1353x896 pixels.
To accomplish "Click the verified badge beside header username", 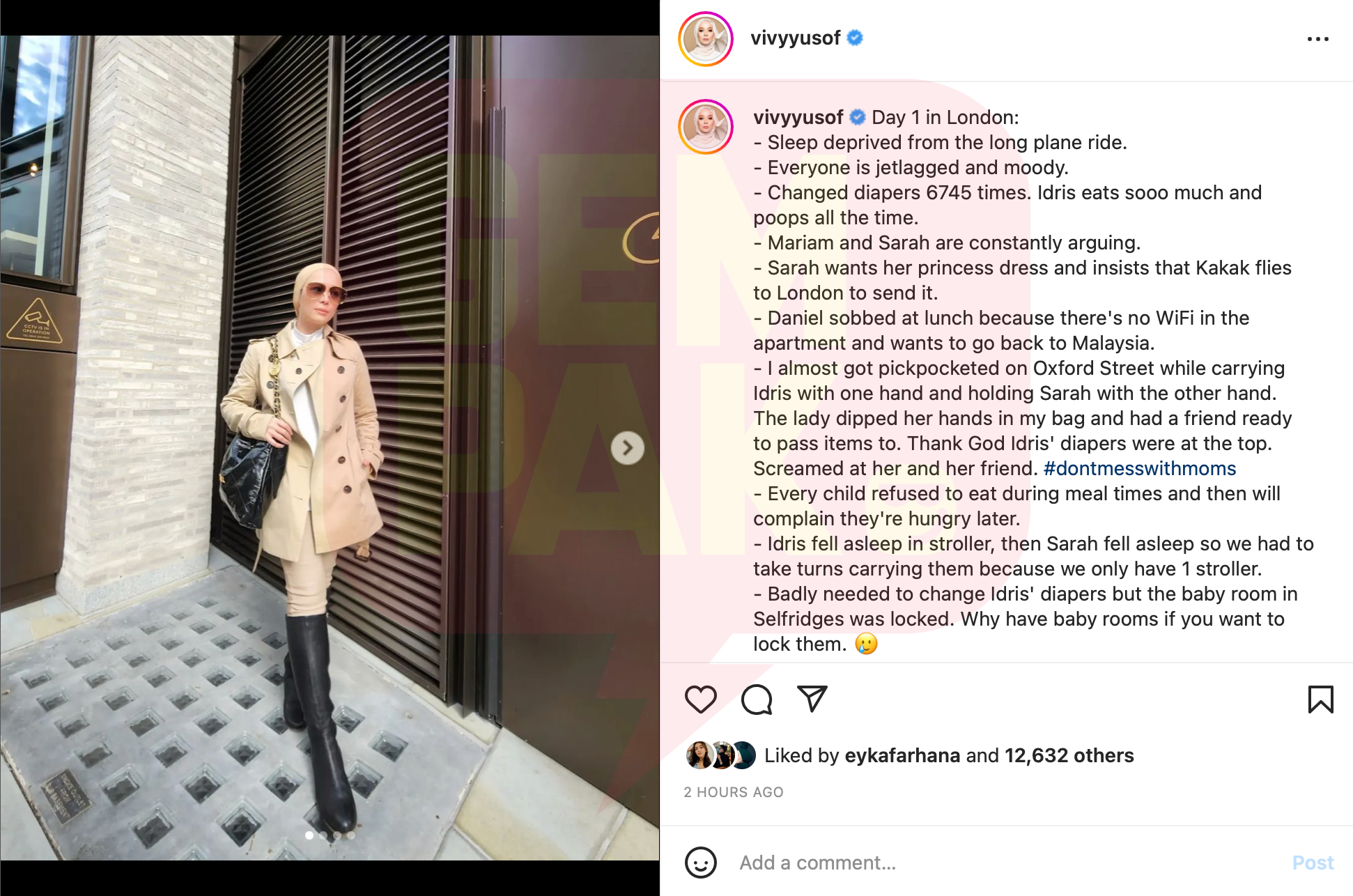I will coord(855,38).
